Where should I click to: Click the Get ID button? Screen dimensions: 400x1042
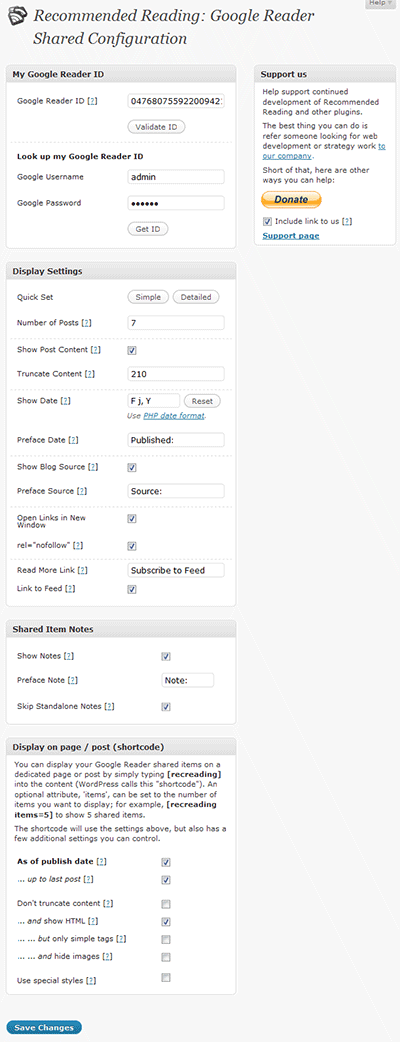pyautogui.click(x=148, y=229)
